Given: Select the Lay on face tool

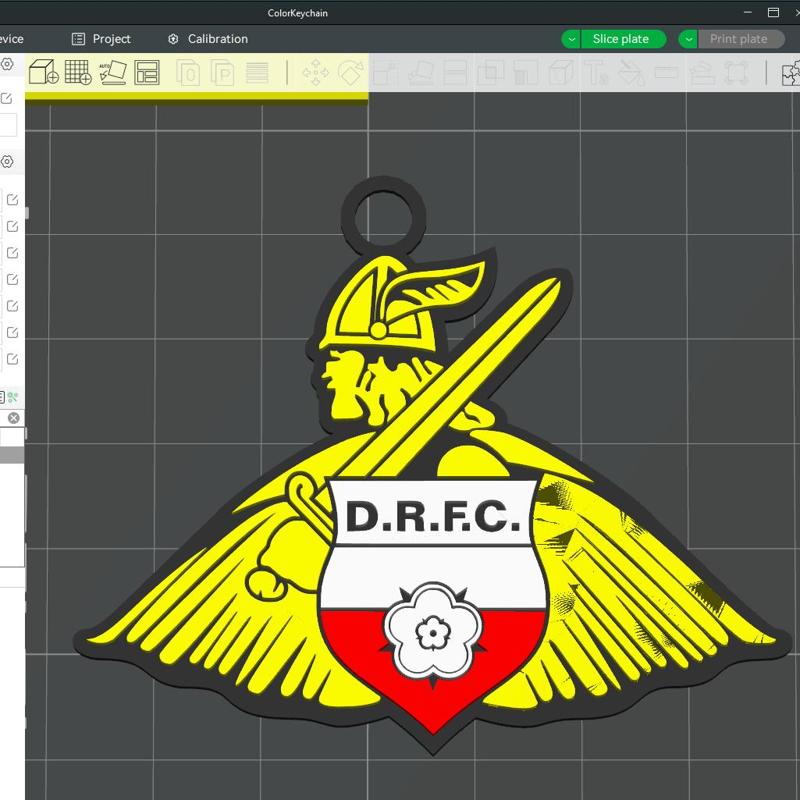Looking at the screenshot, I should point(421,72).
